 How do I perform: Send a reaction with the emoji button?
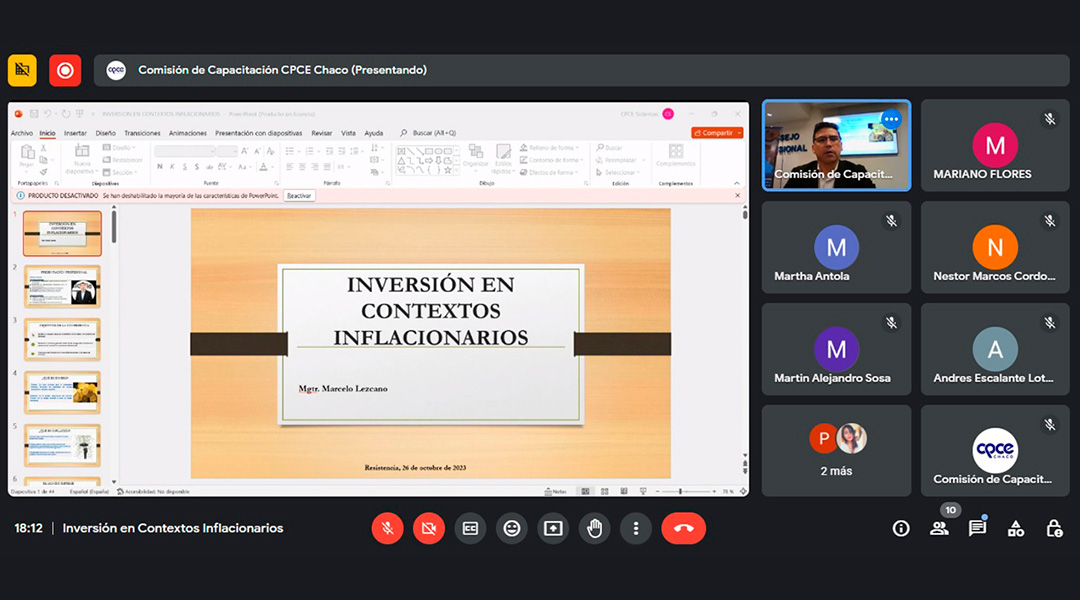(x=512, y=528)
